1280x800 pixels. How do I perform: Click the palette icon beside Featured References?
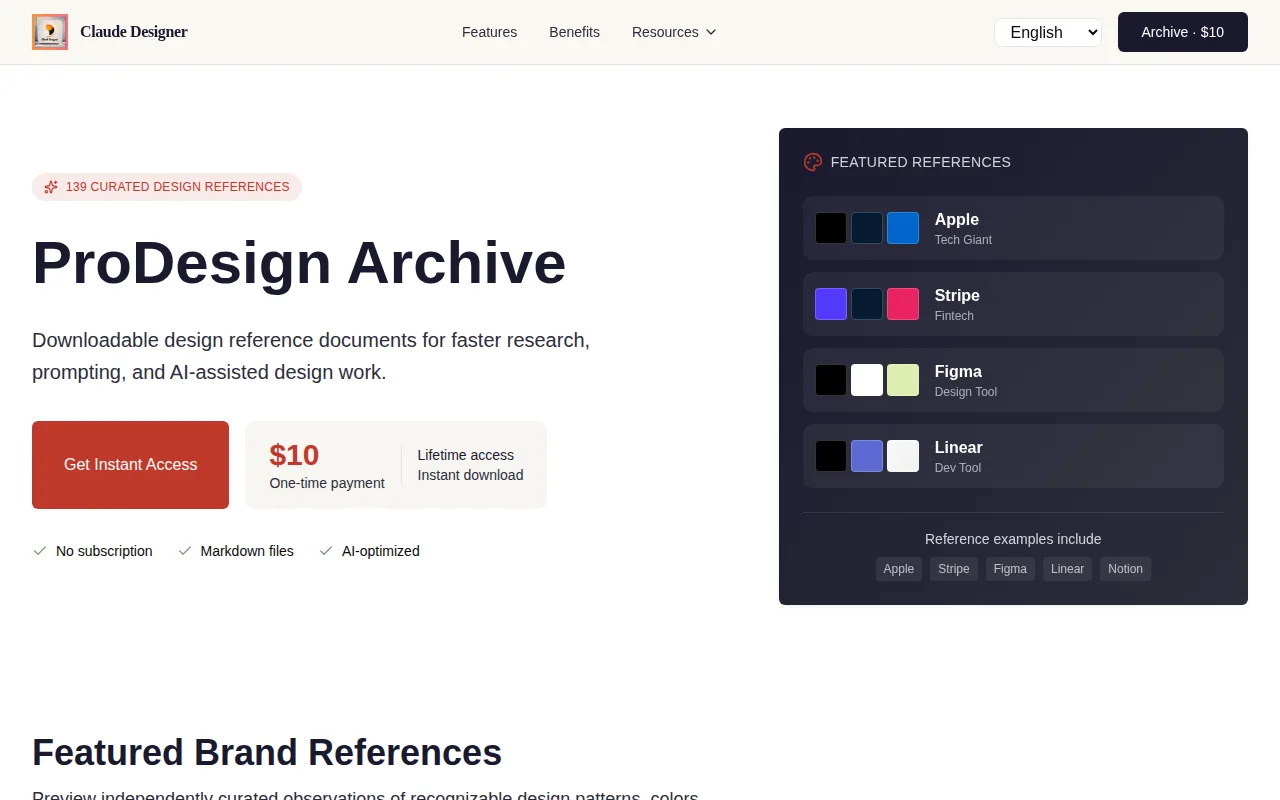pos(813,162)
